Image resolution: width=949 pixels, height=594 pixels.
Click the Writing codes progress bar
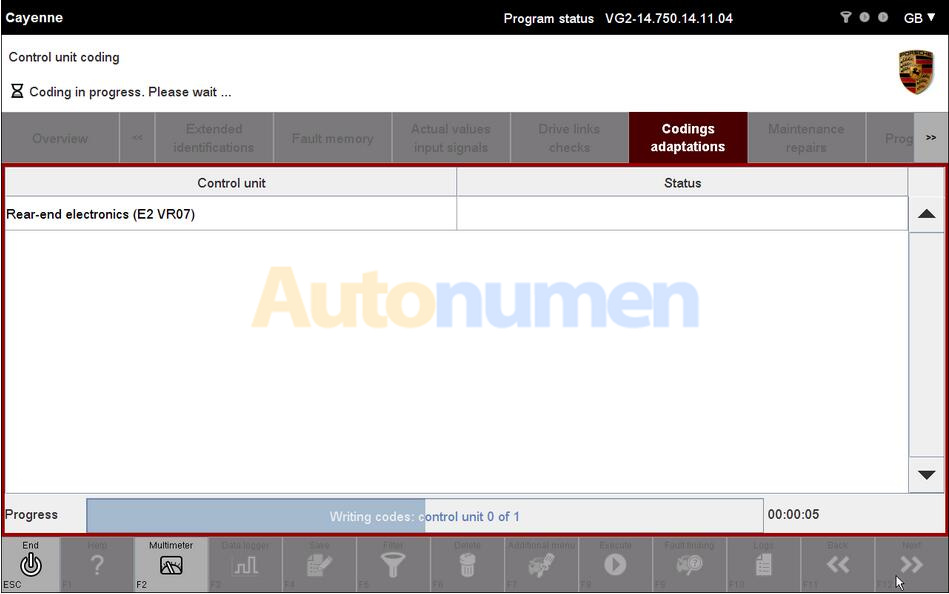[424, 516]
